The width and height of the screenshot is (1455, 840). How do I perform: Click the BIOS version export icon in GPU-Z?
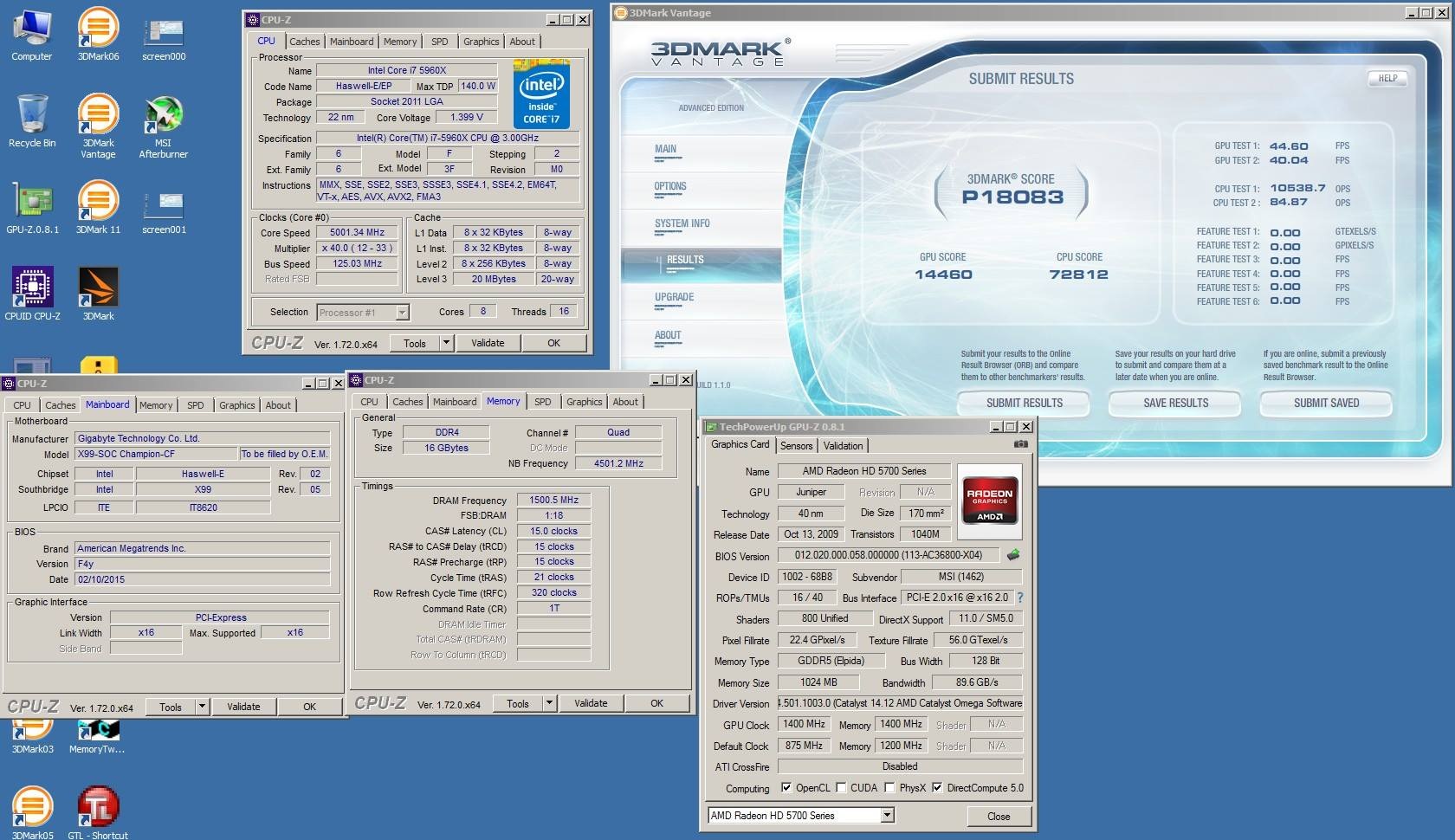[x=1013, y=555]
